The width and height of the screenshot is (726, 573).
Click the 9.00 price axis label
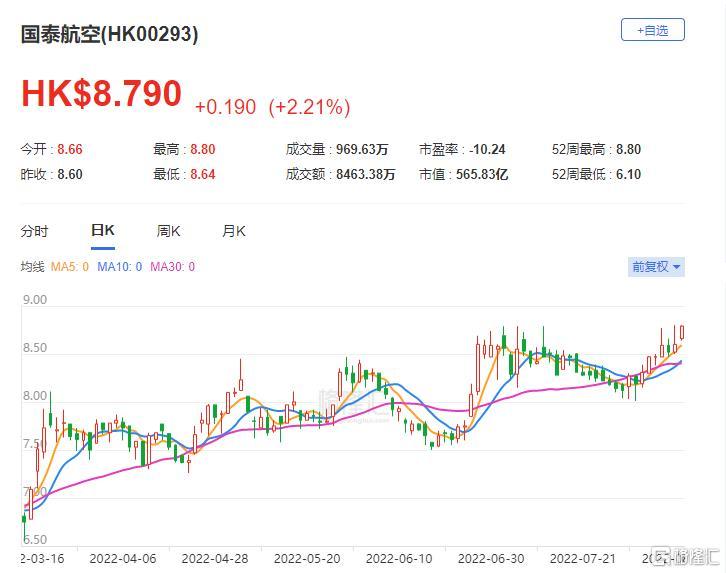tap(35, 300)
